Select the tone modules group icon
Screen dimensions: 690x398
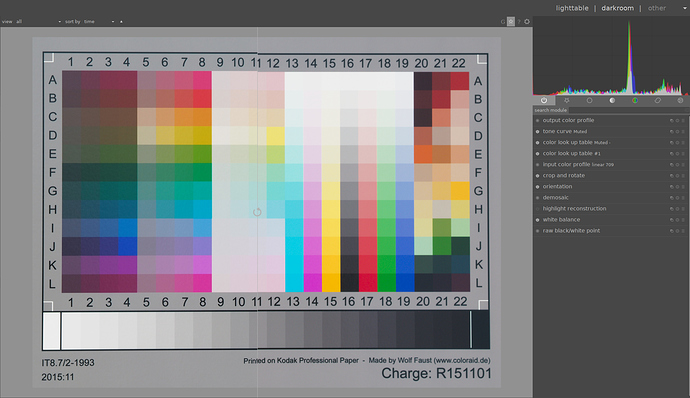pos(612,100)
